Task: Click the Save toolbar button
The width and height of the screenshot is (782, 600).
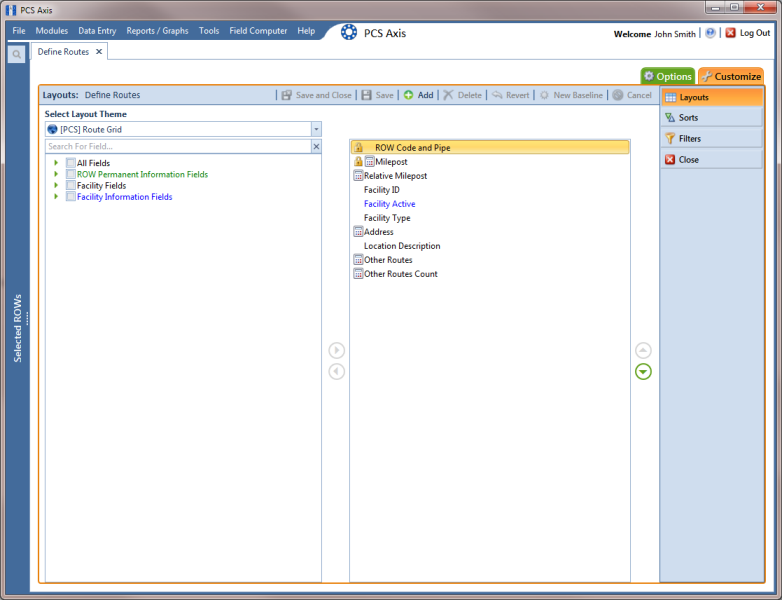Action: pyautogui.click(x=378, y=95)
